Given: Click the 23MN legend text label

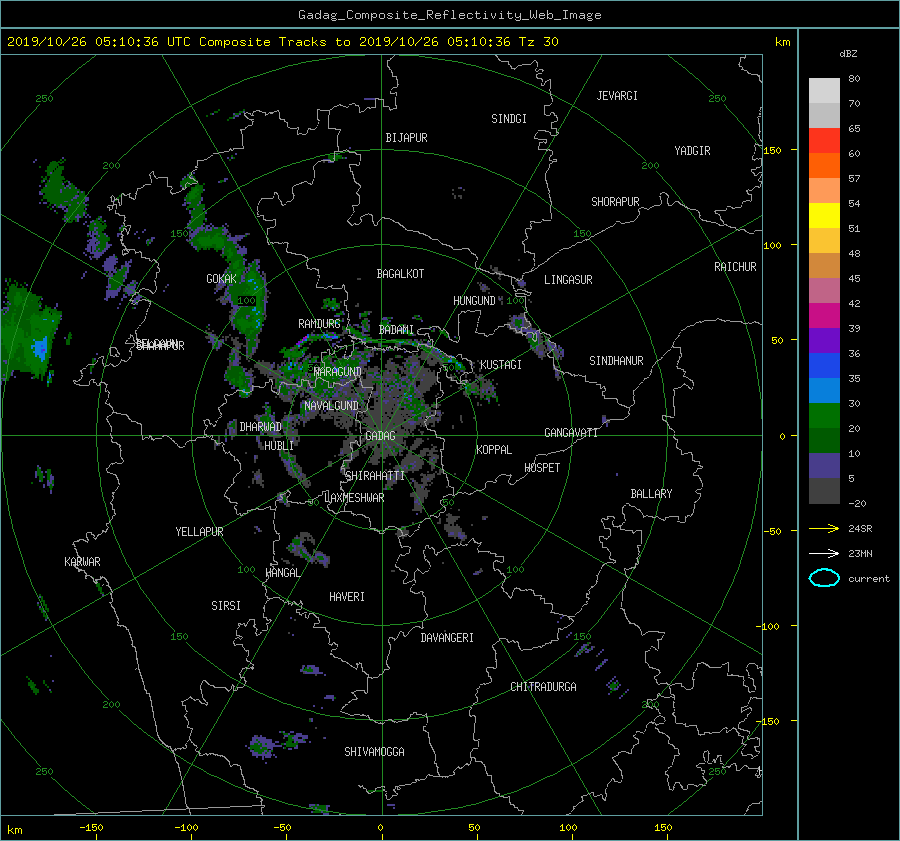Looking at the screenshot, I should 860,554.
